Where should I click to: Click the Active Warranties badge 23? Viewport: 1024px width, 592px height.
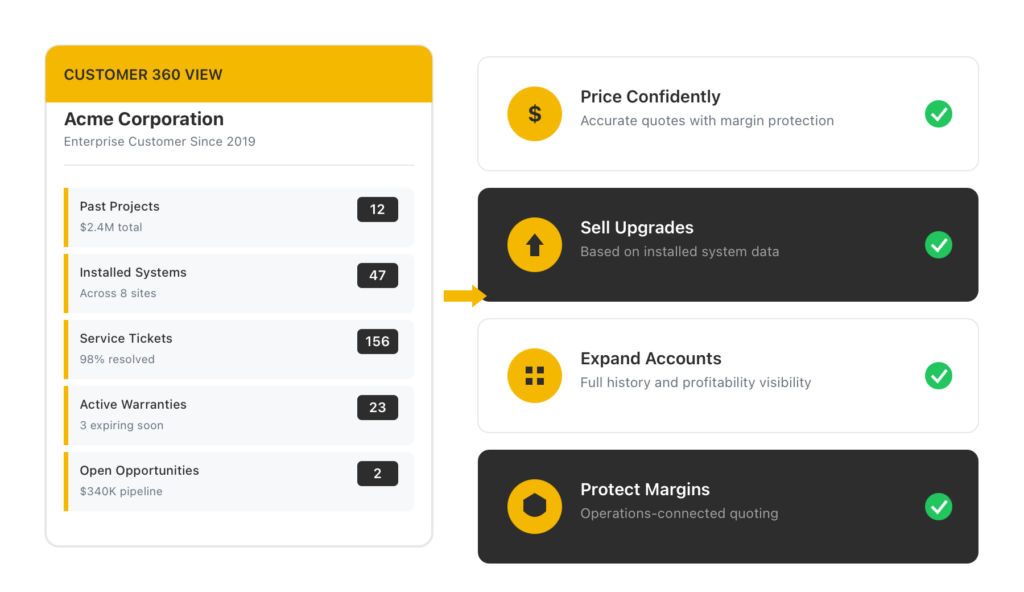377,407
